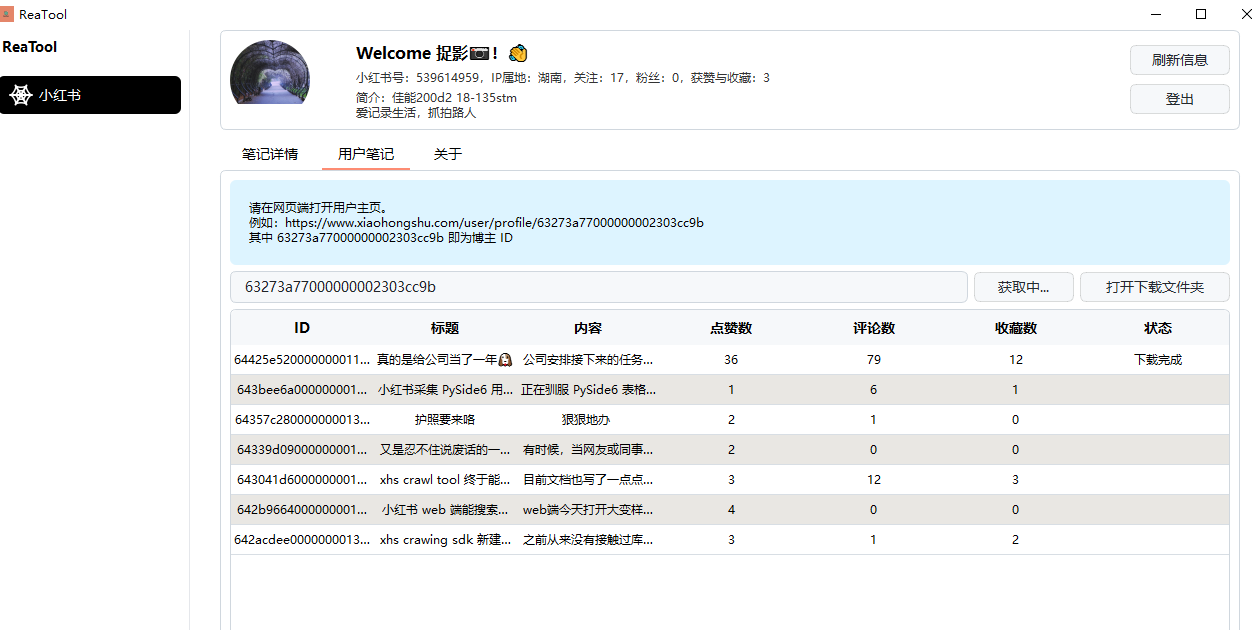Click the spider web icon beside 小红书
The width and height of the screenshot is (1255, 630).
pyautogui.click(x=20, y=96)
